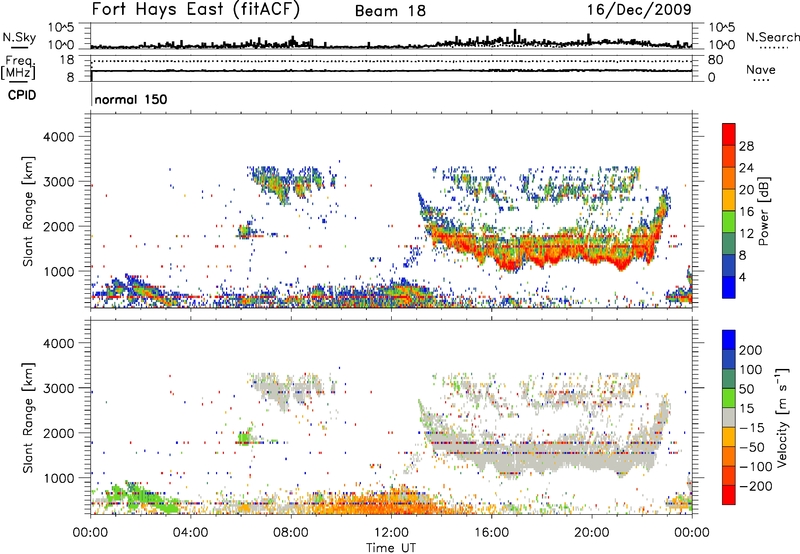Click the '18' frequency tick label
Screen dimensions: 800x554
point(66,60)
